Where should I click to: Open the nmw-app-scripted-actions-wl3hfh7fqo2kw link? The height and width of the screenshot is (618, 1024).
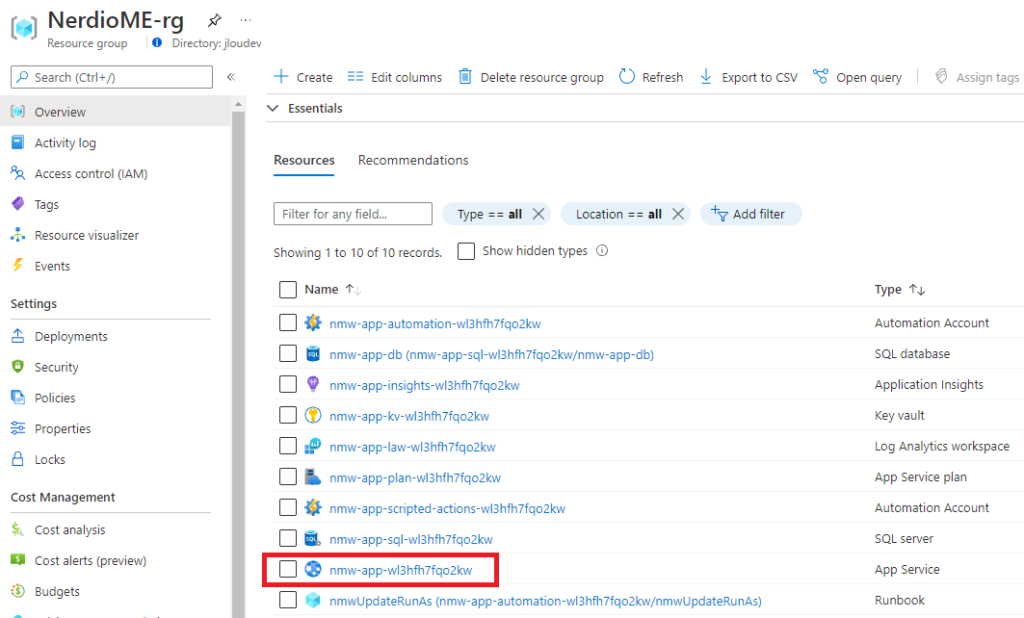(x=447, y=508)
